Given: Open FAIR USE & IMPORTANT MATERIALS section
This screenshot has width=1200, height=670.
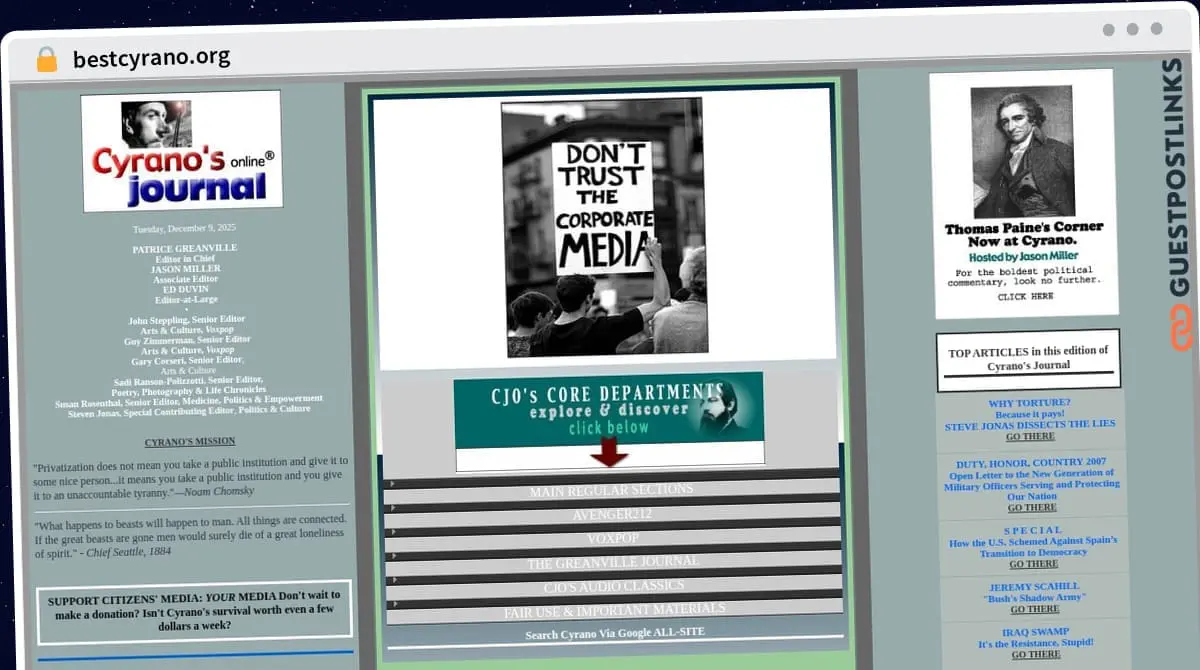Looking at the screenshot, I should pyautogui.click(x=615, y=609).
